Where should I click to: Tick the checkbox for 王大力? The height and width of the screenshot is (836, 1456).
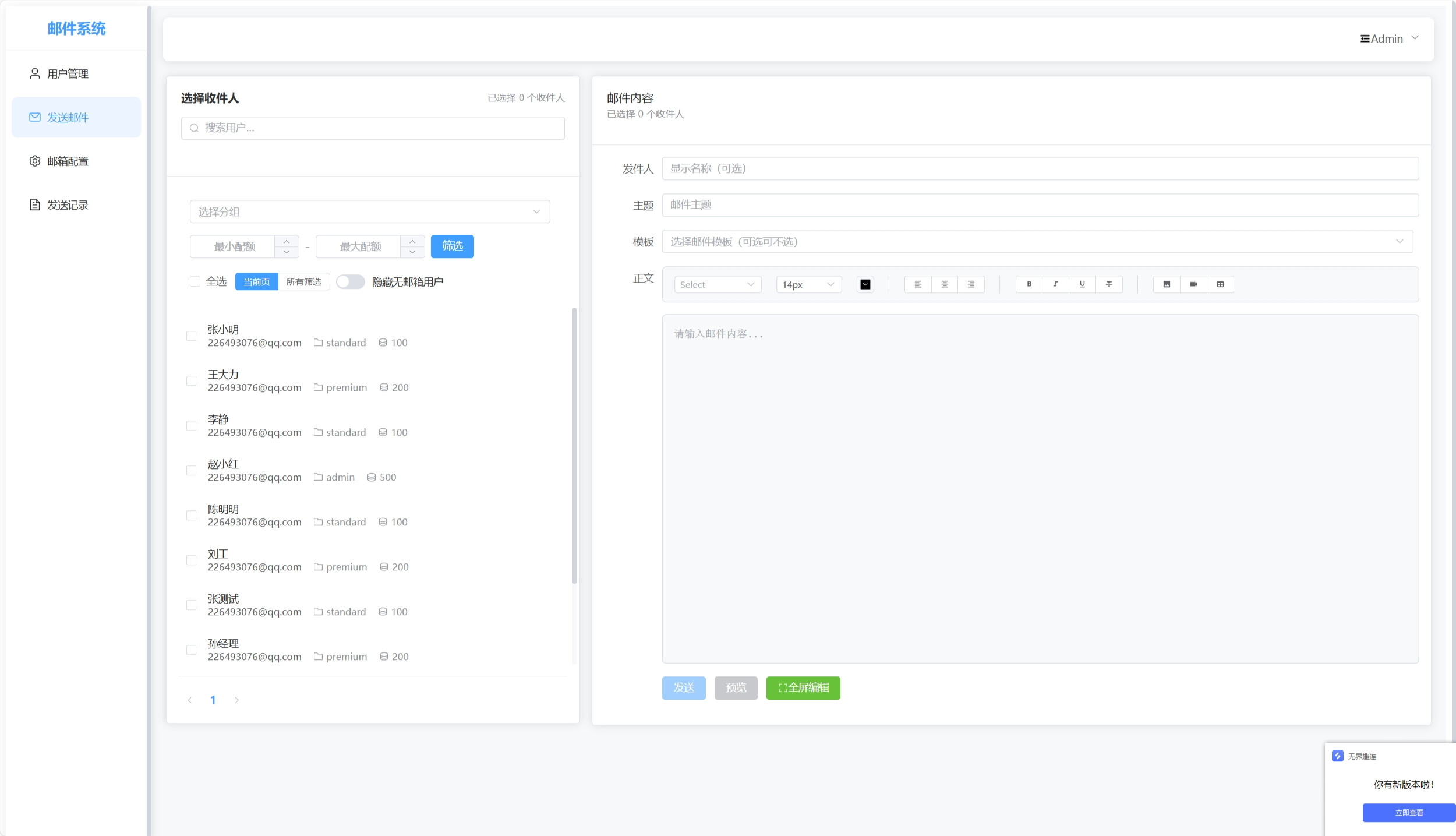click(191, 380)
